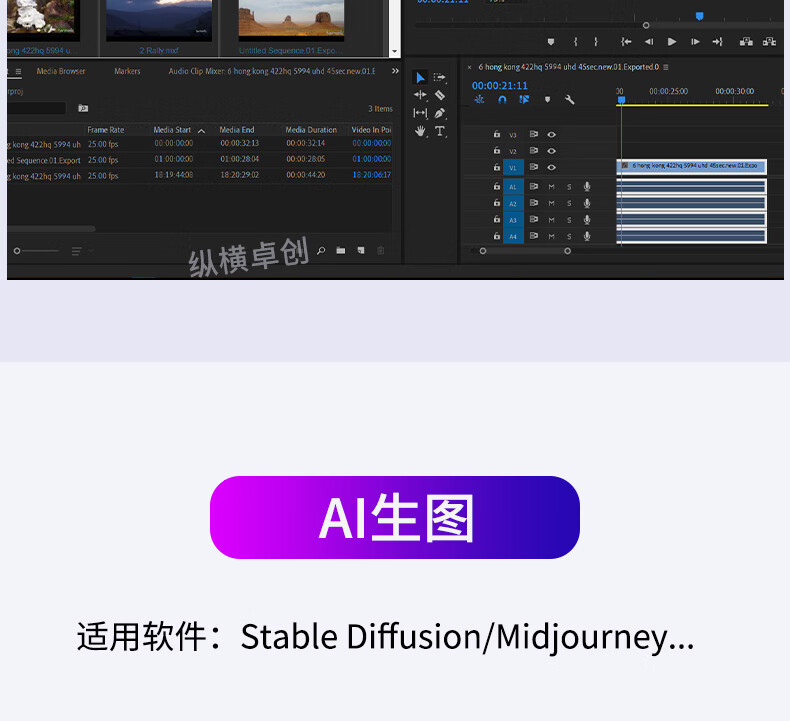
Task: Sort by the Media End column
Action: coord(237,129)
